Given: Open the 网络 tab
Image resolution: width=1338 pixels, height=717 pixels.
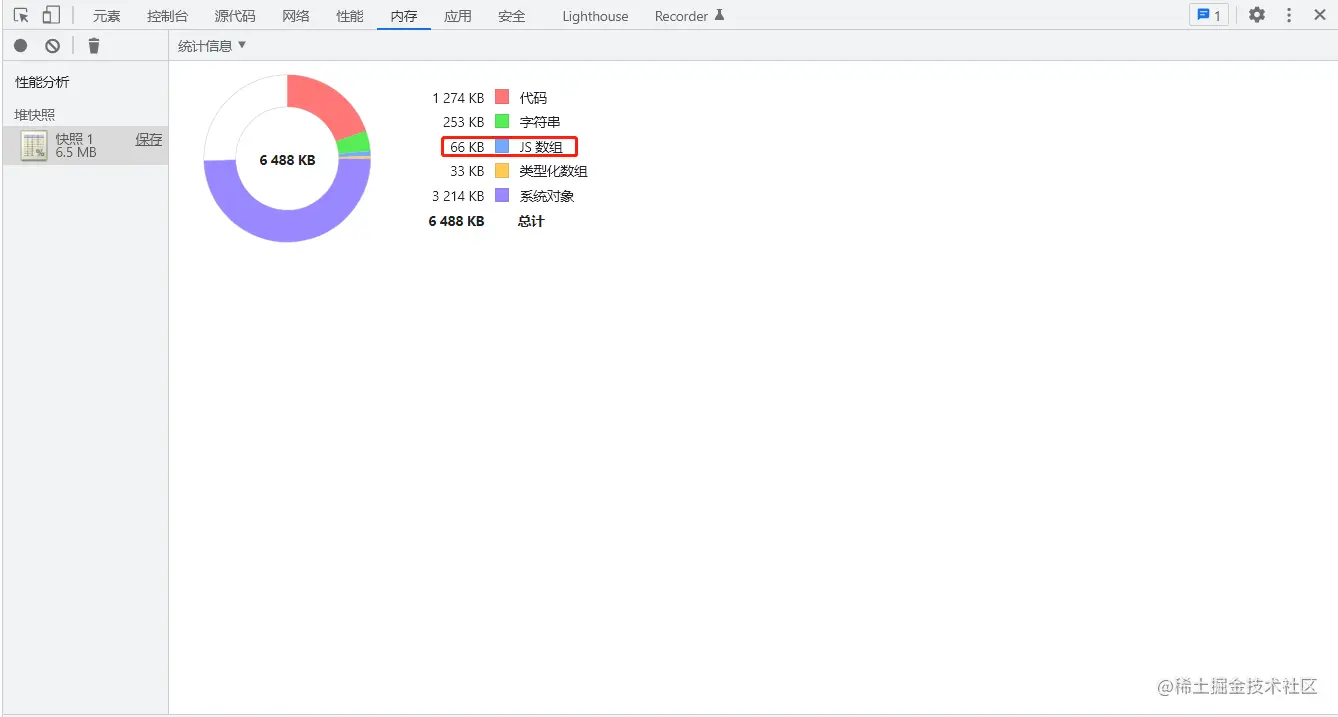Looking at the screenshot, I should click(296, 16).
